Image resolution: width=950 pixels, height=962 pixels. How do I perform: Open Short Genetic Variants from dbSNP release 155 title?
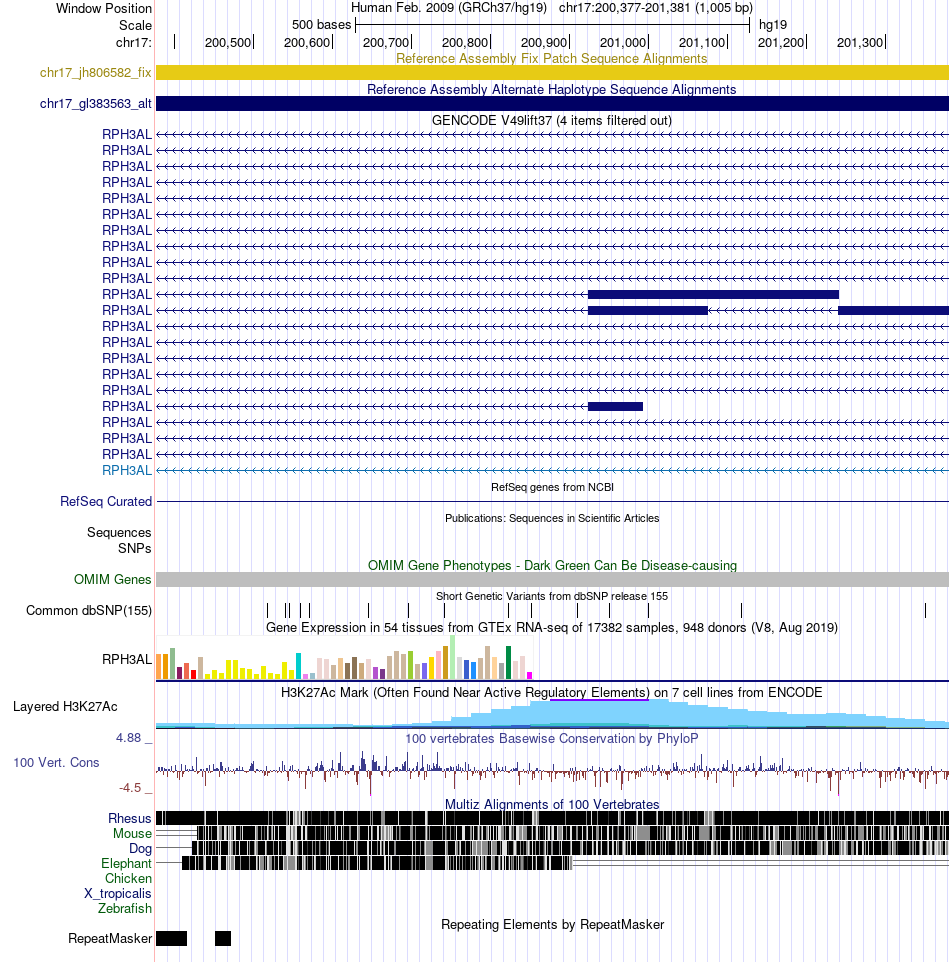552,596
